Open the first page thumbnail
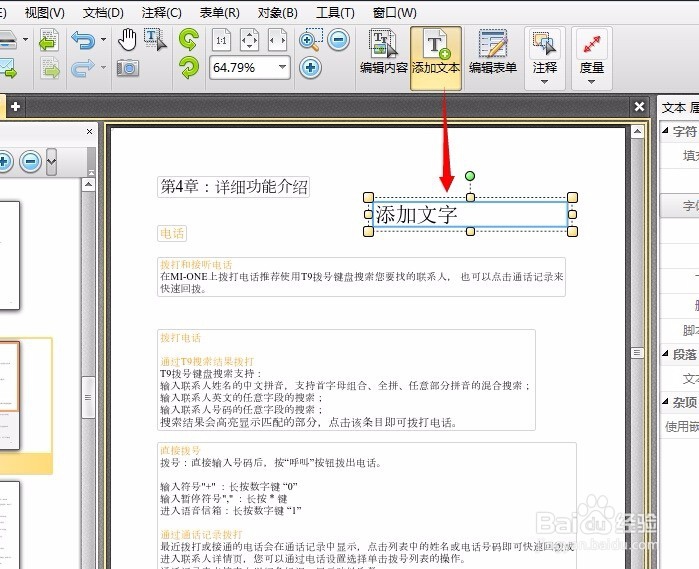 point(9,255)
